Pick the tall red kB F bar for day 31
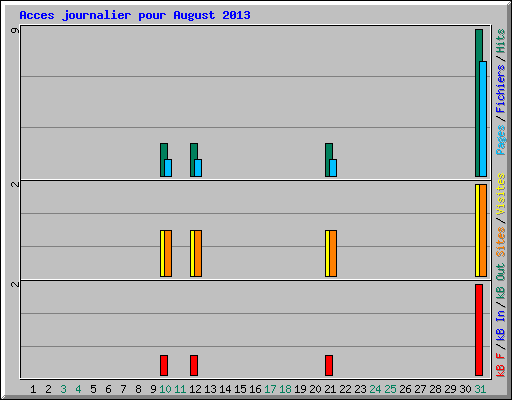This screenshot has width=512, height=400. click(x=479, y=330)
